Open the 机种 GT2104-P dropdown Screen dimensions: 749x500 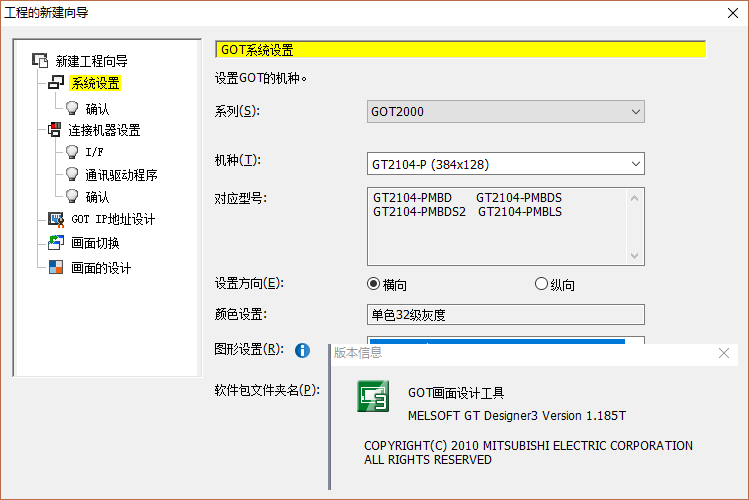coord(506,164)
